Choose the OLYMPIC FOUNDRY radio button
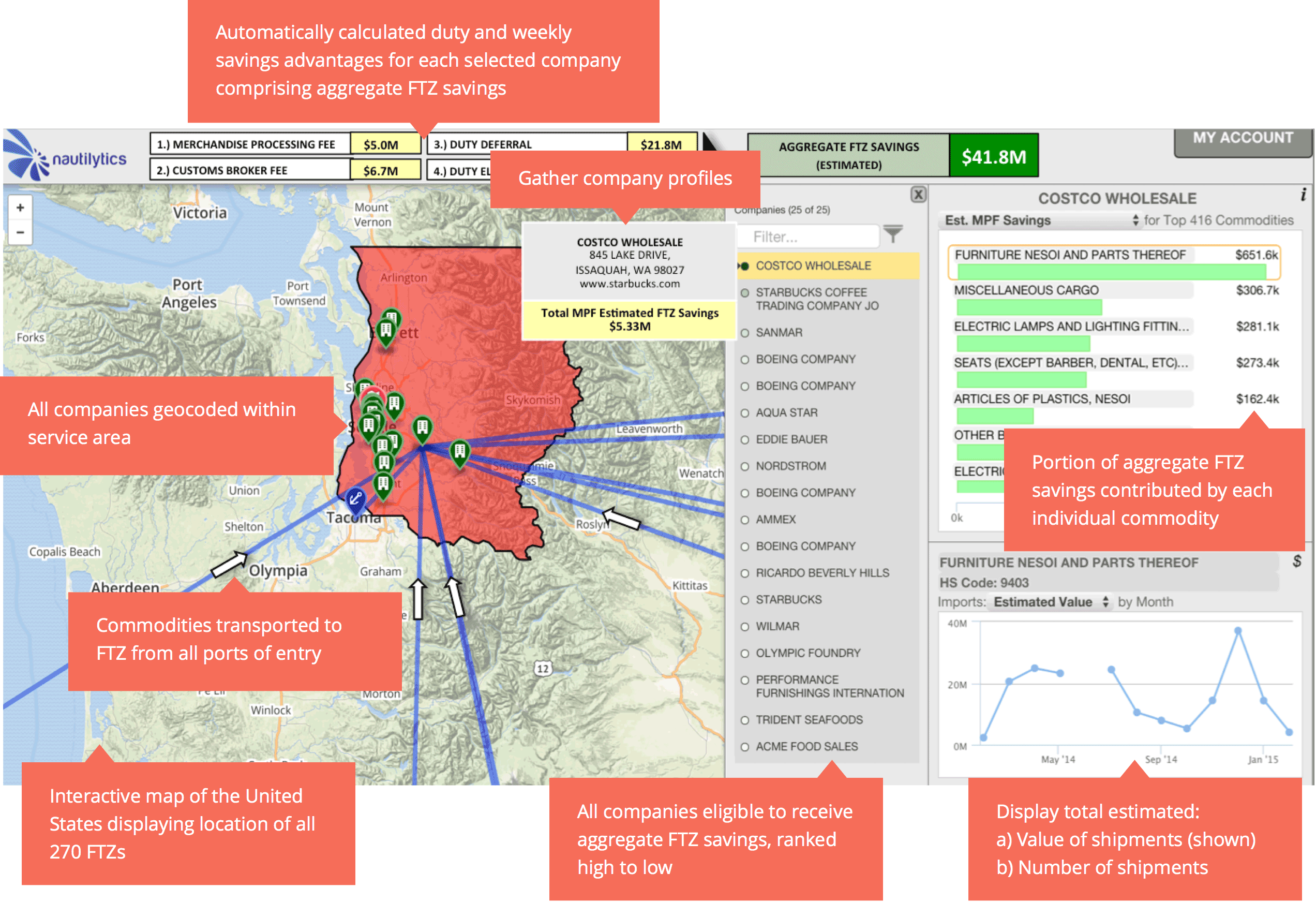The width and height of the screenshot is (1316, 902). click(744, 654)
